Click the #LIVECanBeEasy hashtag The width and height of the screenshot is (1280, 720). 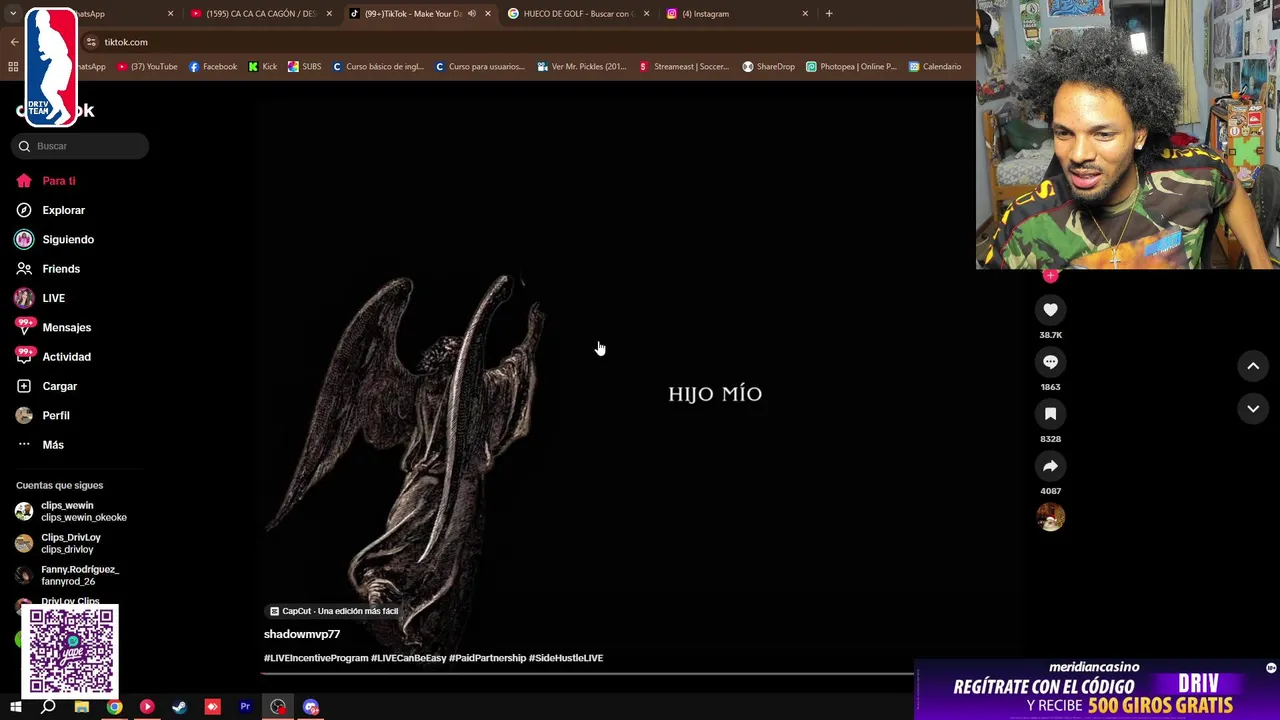pos(408,658)
